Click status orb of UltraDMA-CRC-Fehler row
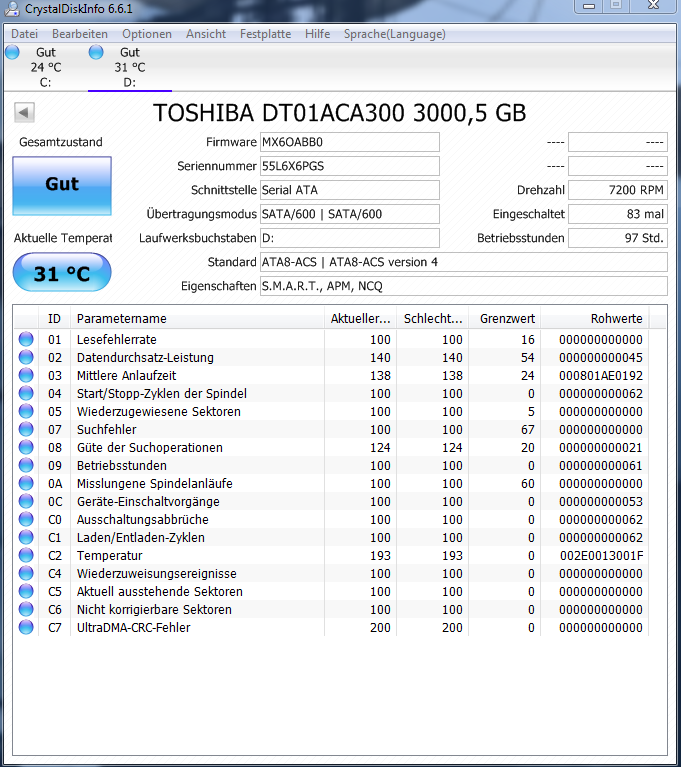This screenshot has width=681, height=767. 26,627
